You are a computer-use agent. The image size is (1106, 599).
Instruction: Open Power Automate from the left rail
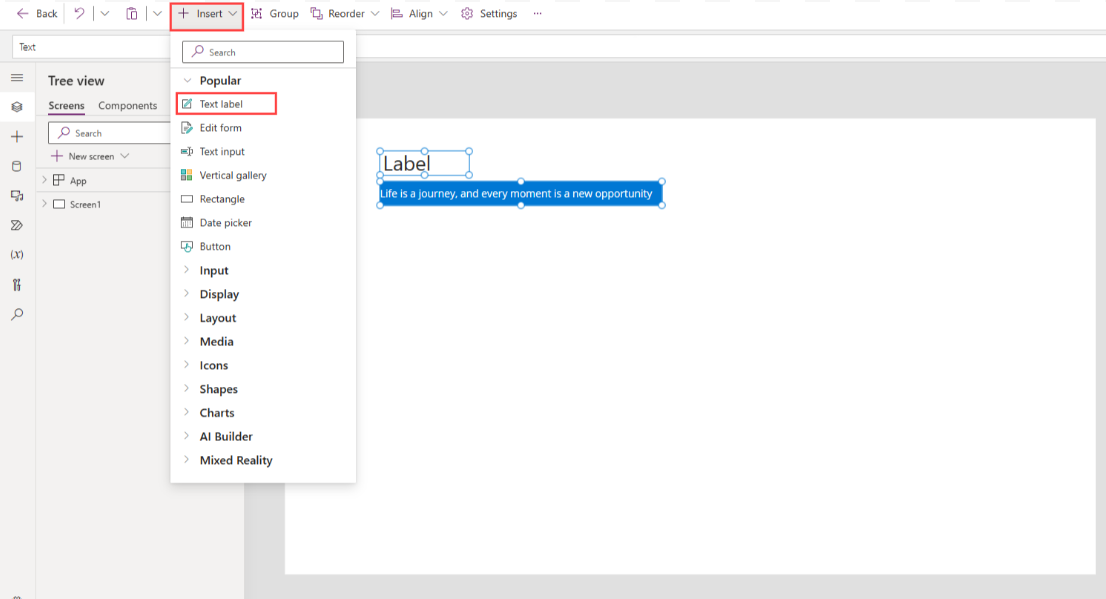coord(16,225)
